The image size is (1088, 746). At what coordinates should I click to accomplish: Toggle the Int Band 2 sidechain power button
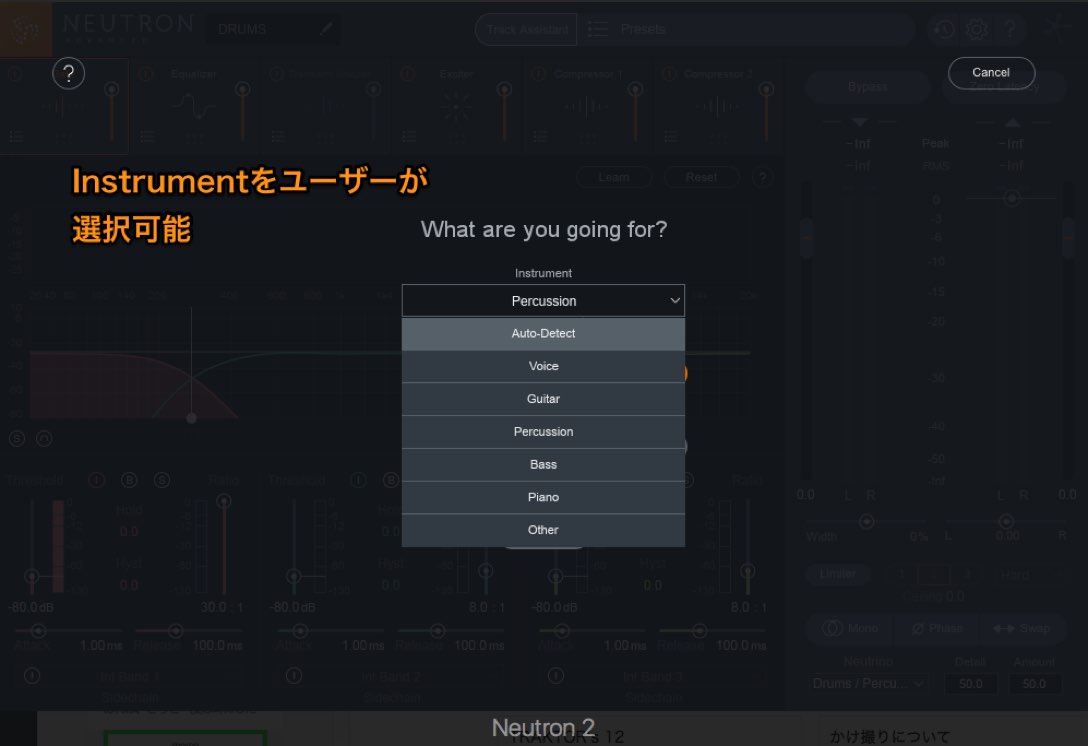[x=294, y=675]
